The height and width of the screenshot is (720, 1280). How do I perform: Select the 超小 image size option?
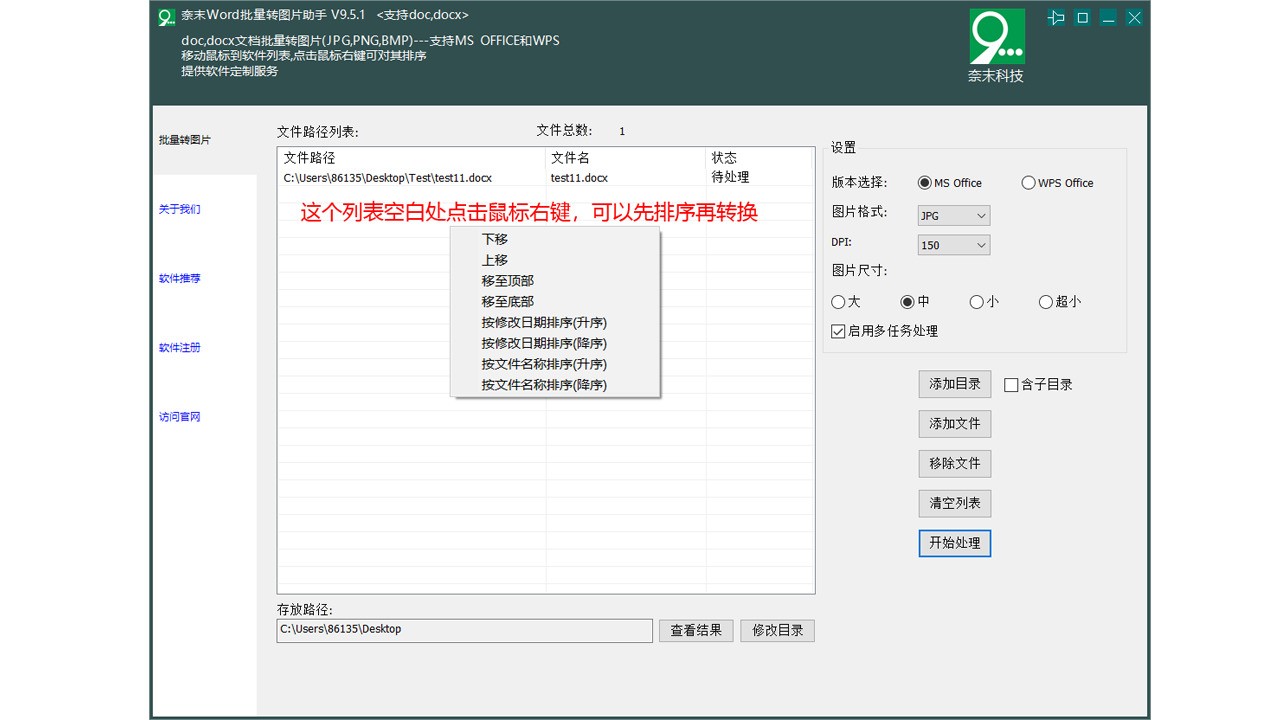click(x=1045, y=301)
